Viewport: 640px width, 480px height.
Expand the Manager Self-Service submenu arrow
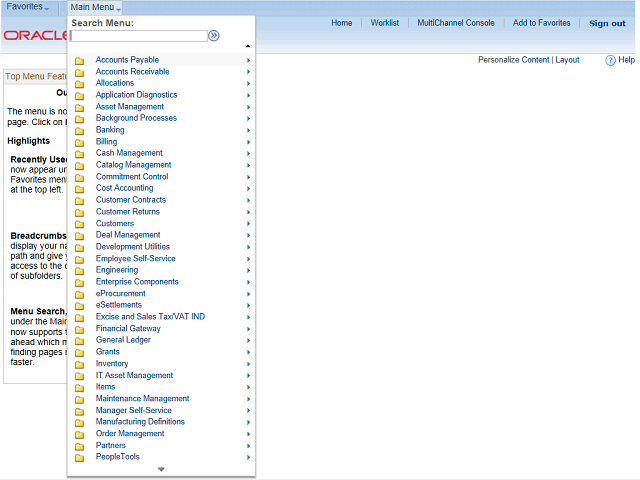tap(248, 411)
